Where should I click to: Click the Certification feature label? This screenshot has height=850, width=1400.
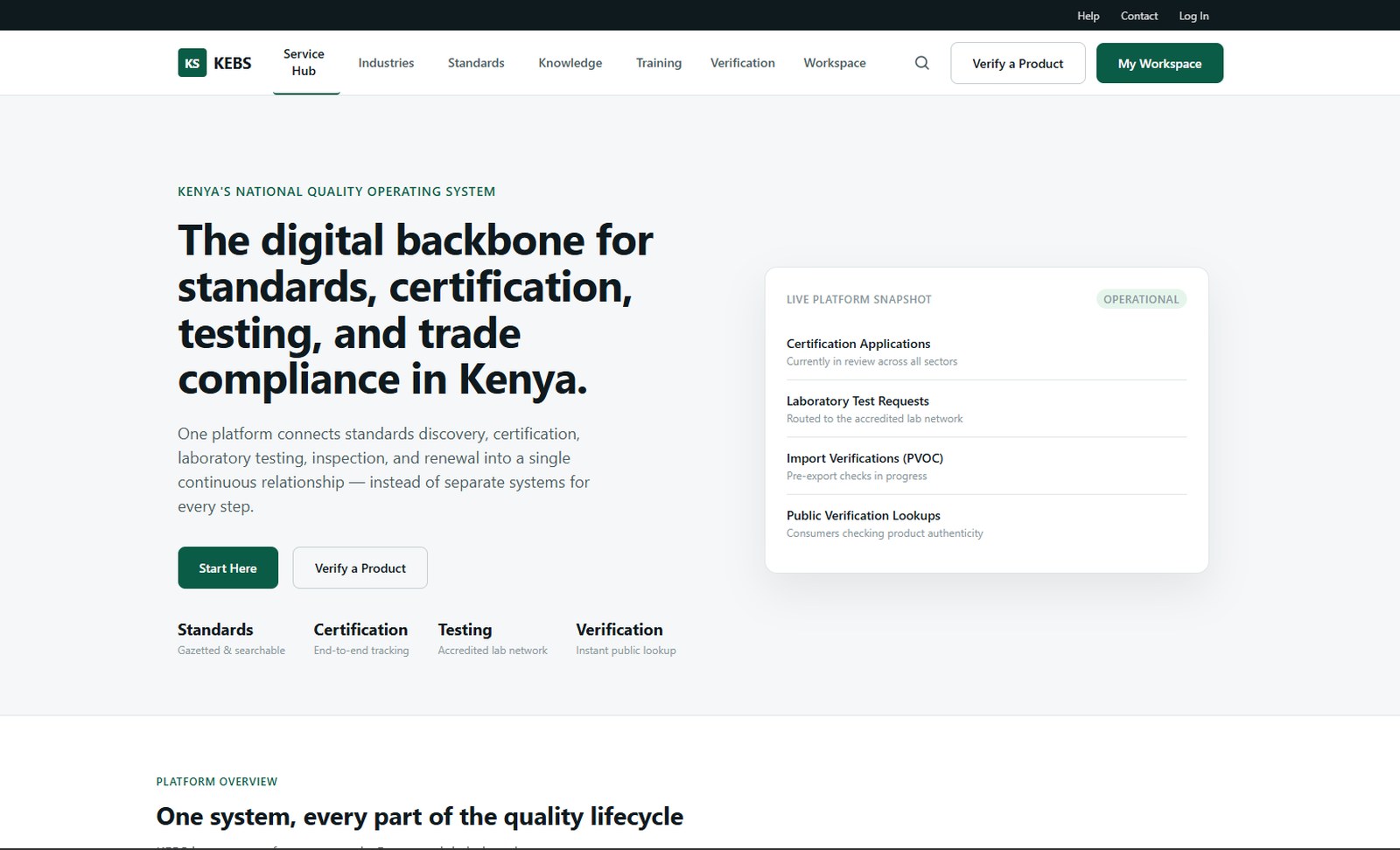point(360,630)
